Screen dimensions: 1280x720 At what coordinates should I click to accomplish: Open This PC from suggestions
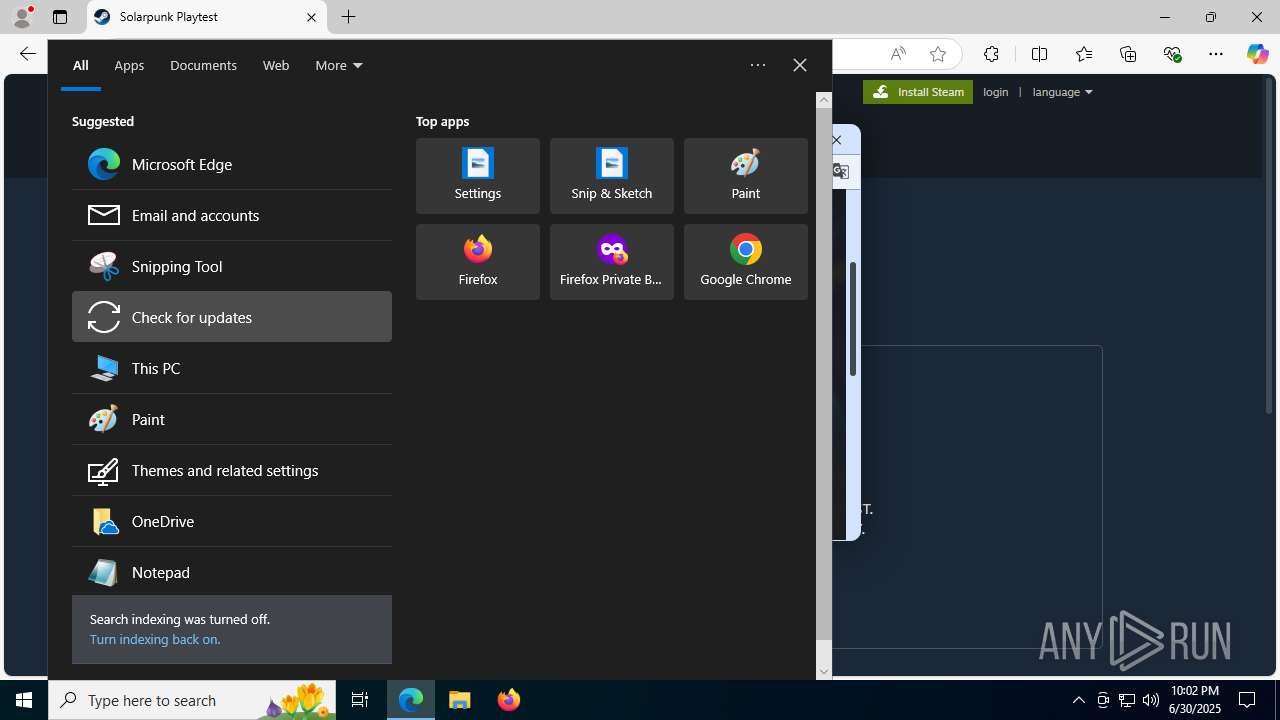[231, 368]
